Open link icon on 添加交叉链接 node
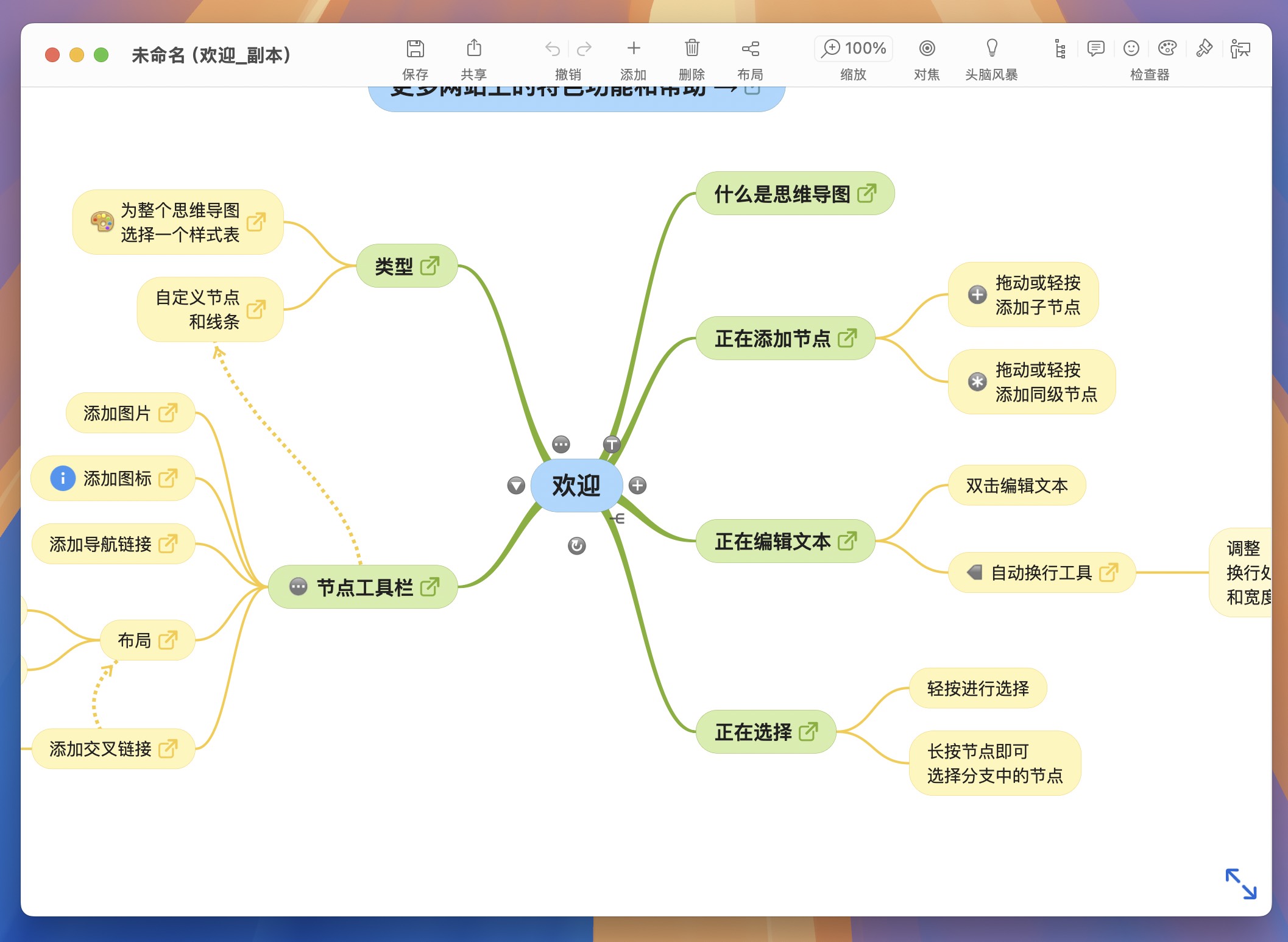Screen dimensions: 1288x942 point(168,748)
